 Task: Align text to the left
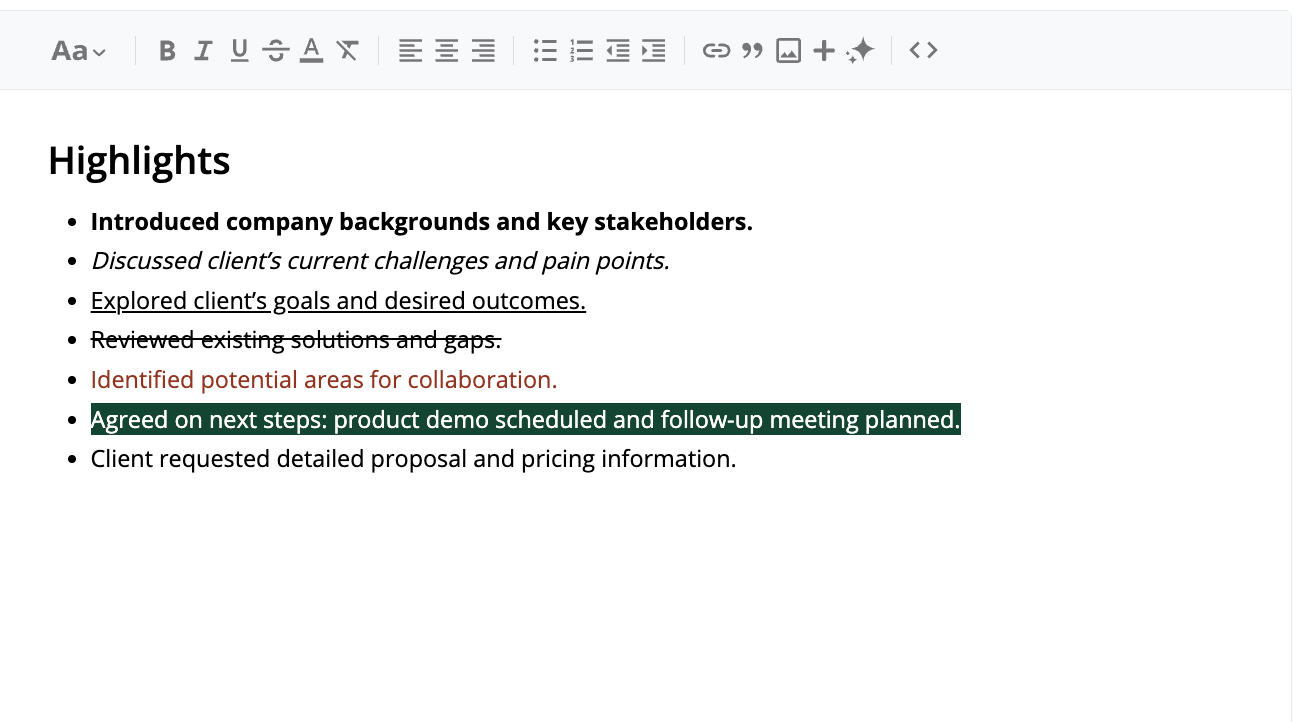click(x=410, y=51)
